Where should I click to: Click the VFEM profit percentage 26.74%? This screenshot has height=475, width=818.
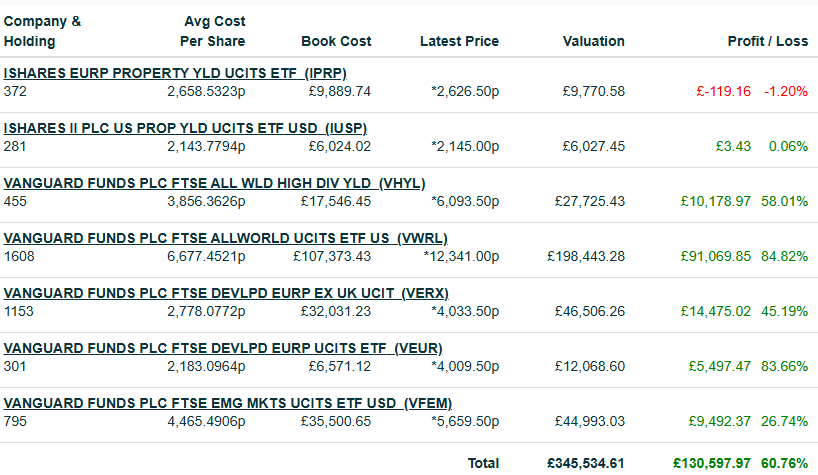click(787, 421)
